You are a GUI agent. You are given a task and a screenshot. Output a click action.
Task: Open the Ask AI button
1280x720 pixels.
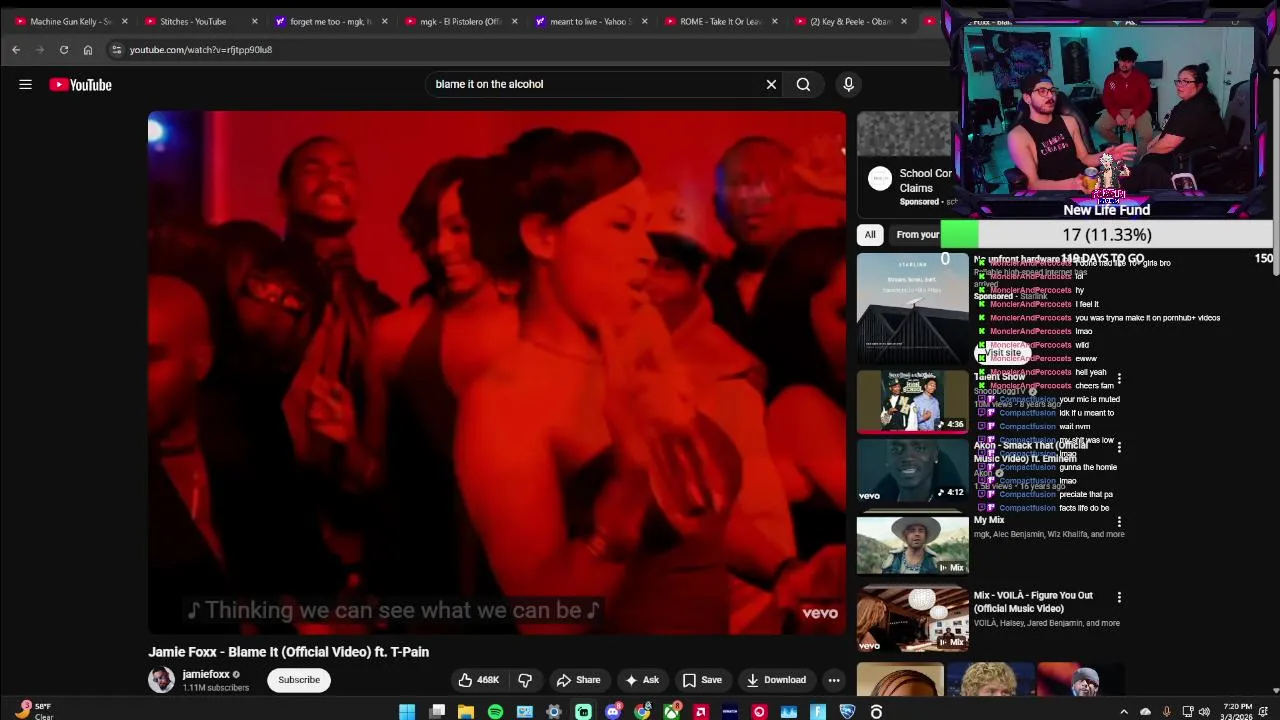tap(642, 680)
